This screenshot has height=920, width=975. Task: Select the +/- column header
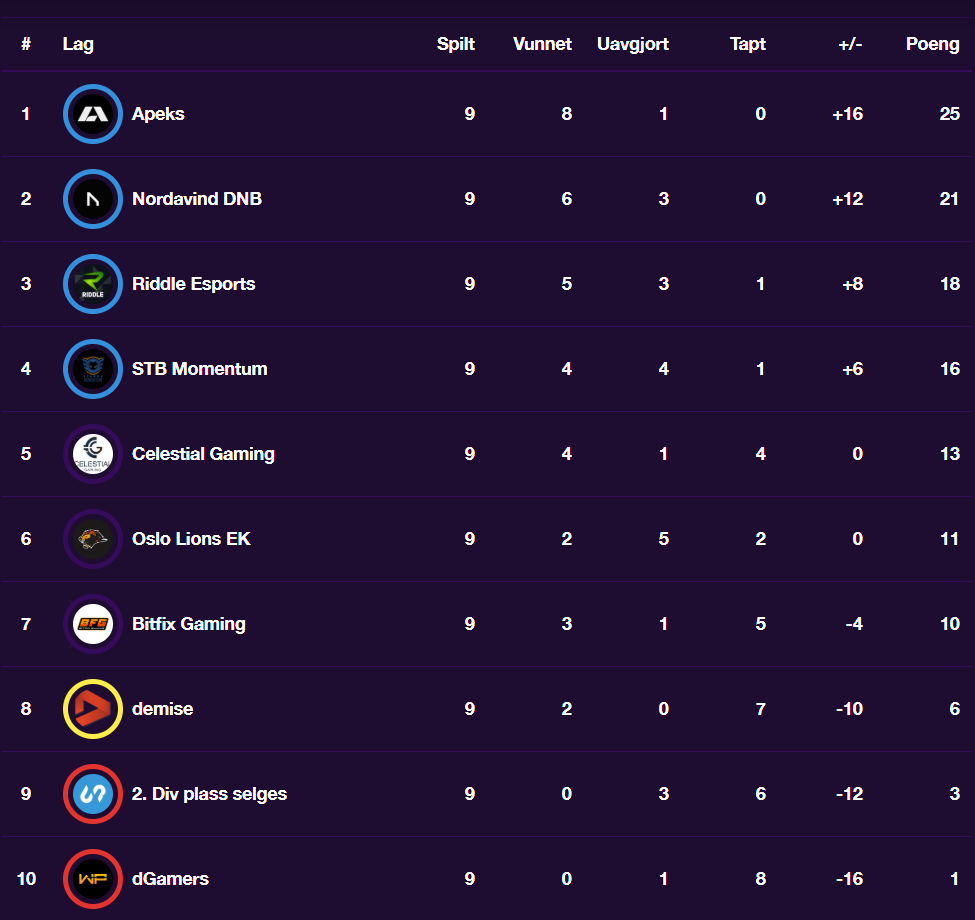click(x=850, y=44)
